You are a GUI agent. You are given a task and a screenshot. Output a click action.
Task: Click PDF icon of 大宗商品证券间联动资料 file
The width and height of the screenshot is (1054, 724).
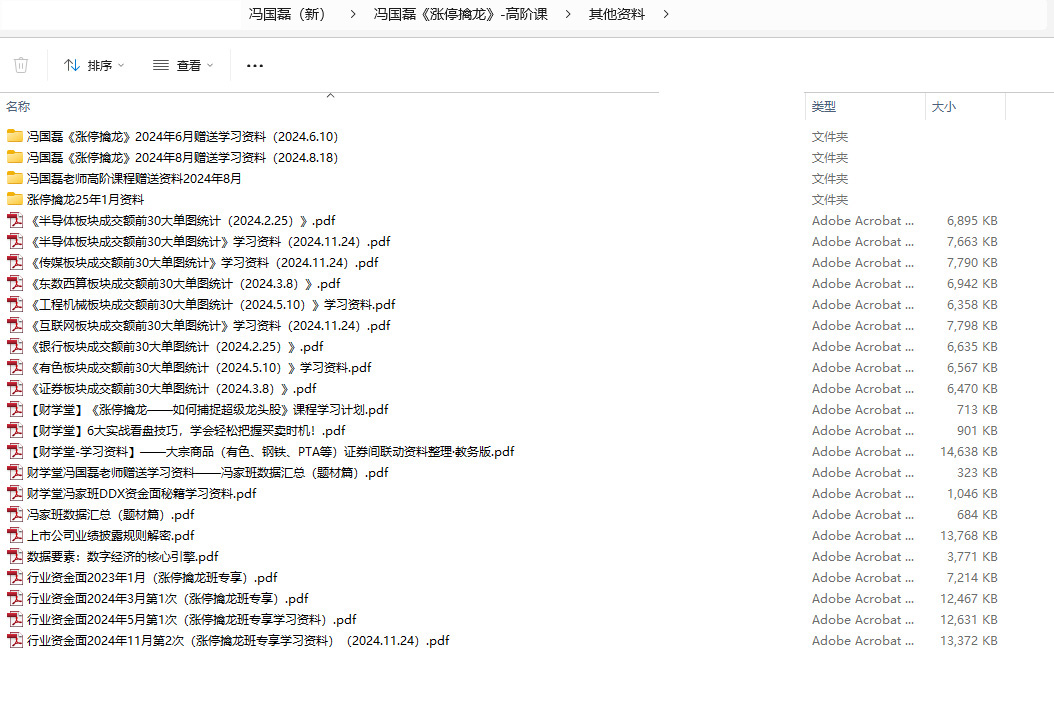[15, 451]
